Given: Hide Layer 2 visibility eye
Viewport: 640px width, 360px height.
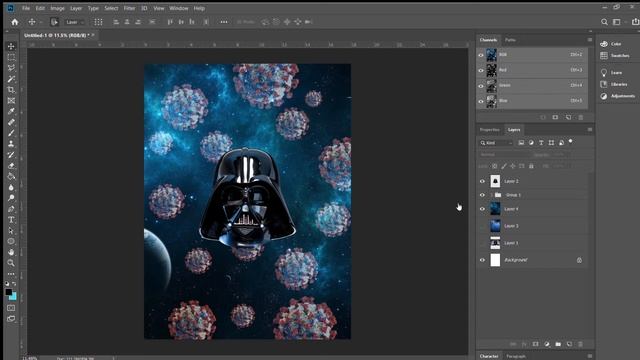Looking at the screenshot, I should click(482, 181).
